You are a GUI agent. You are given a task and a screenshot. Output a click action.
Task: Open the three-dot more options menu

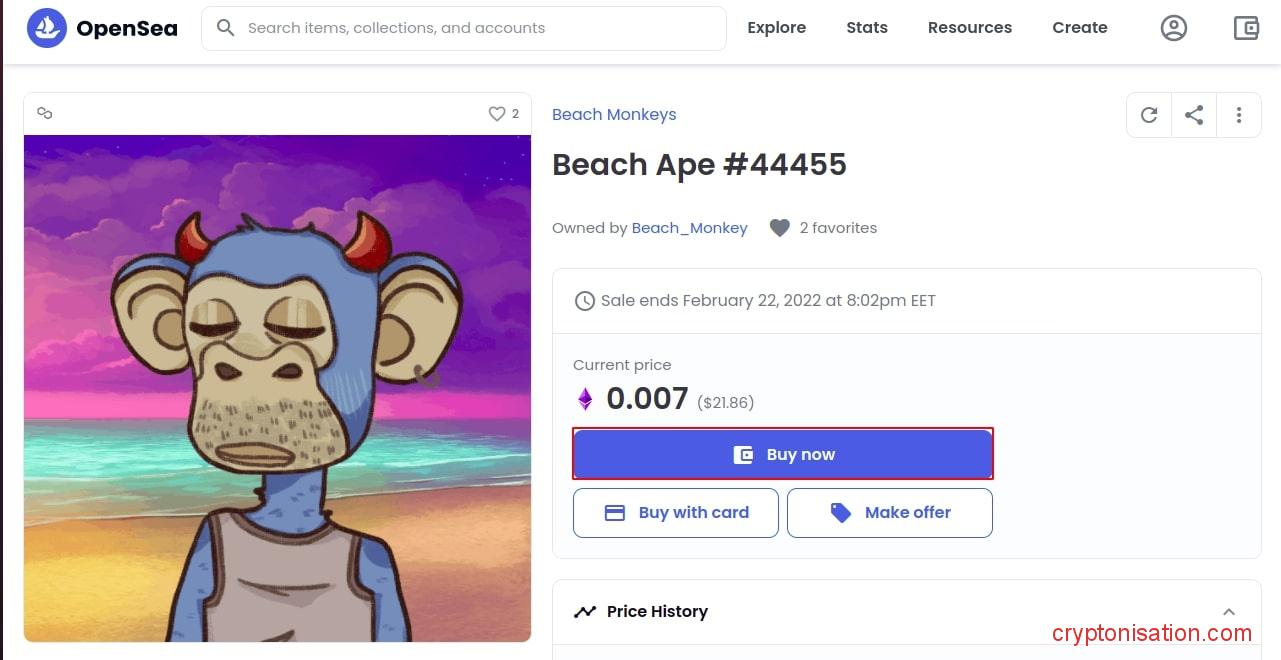(1239, 115)
